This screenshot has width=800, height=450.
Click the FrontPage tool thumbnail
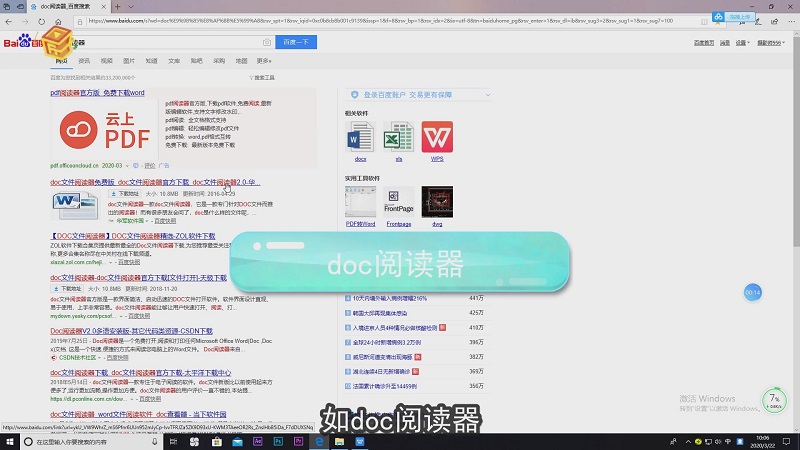click(x=399, y=201)
